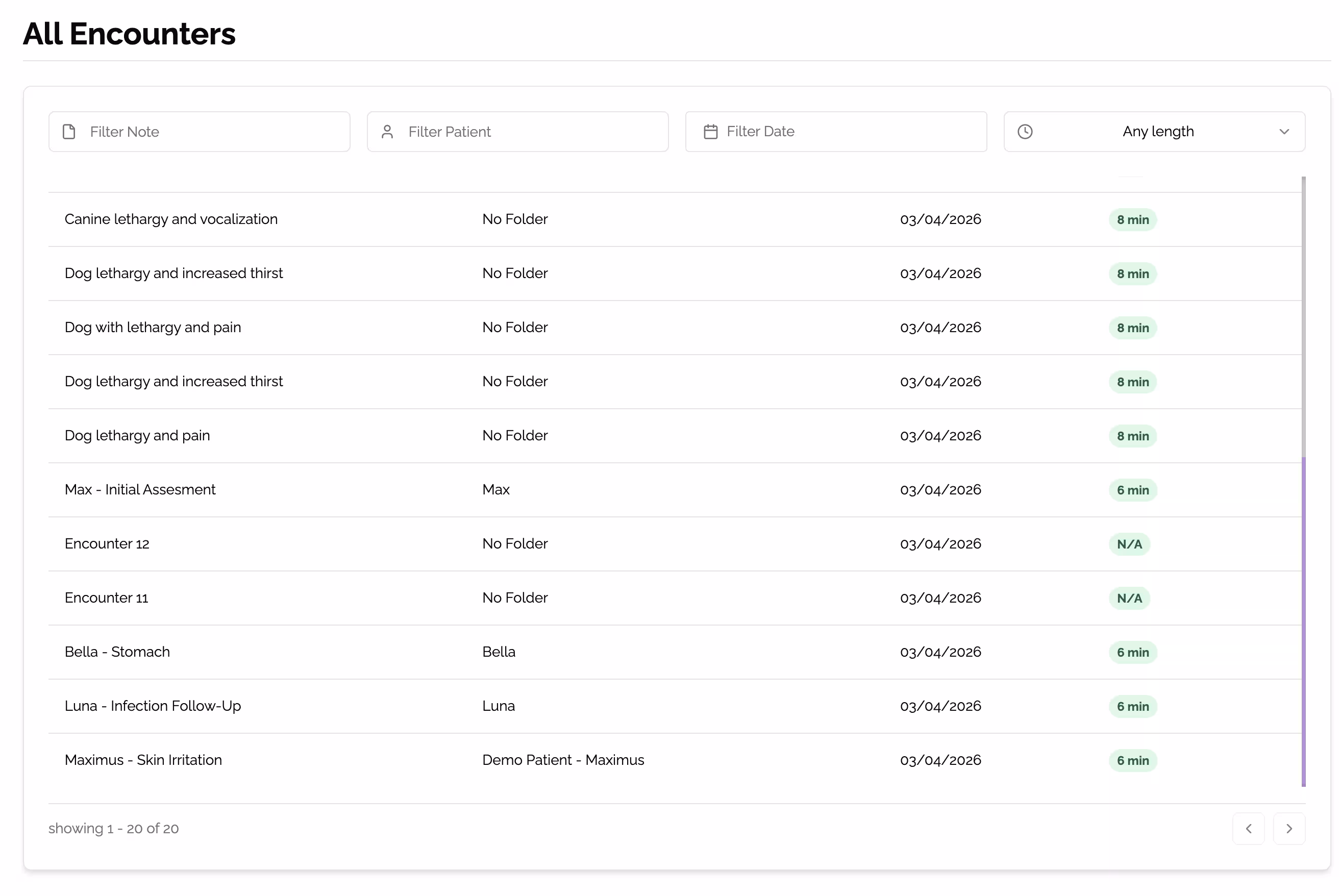Open Max - Initial Assesment encounter
Image resolution: width=1340 pixels, height=896 pixels.
(140, 490)
